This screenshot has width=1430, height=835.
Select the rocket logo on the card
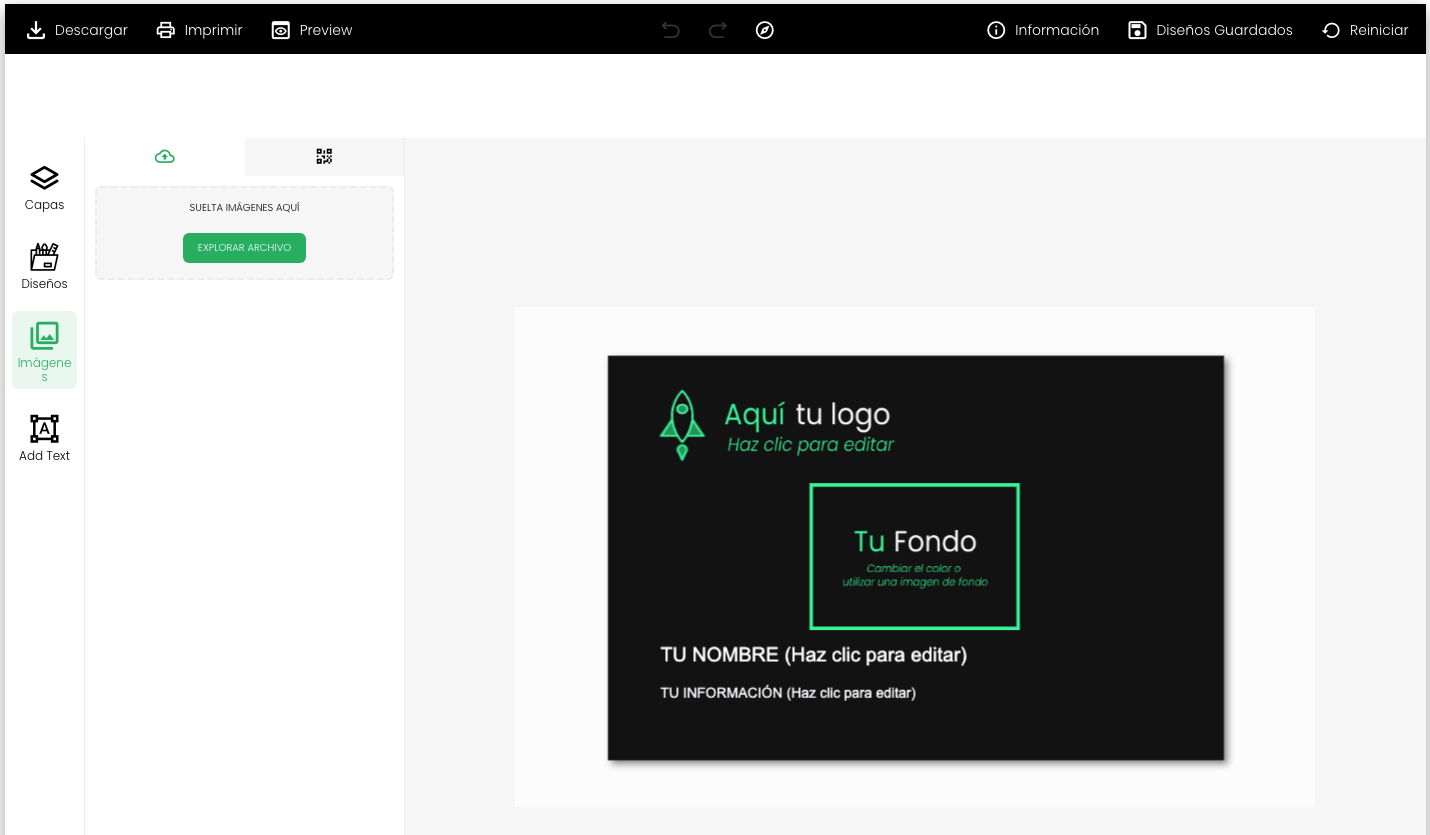pos(682,424)
